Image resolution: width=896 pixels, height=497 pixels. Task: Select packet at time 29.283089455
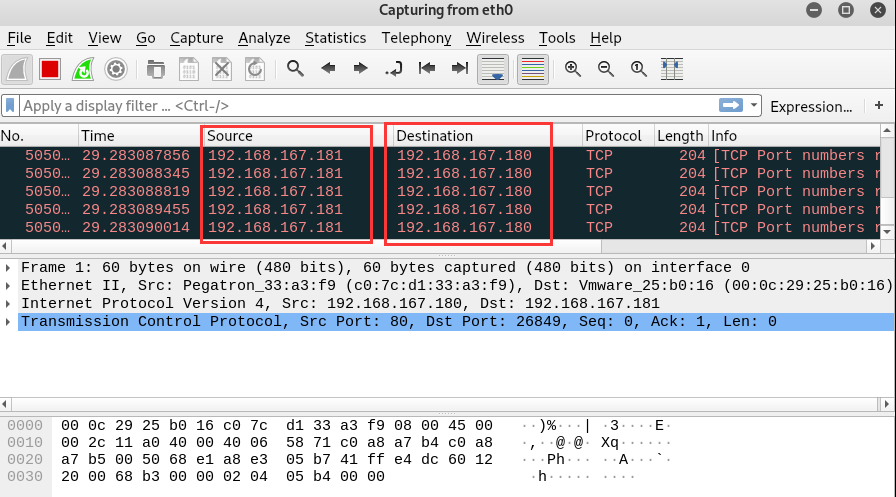[440, 209]
